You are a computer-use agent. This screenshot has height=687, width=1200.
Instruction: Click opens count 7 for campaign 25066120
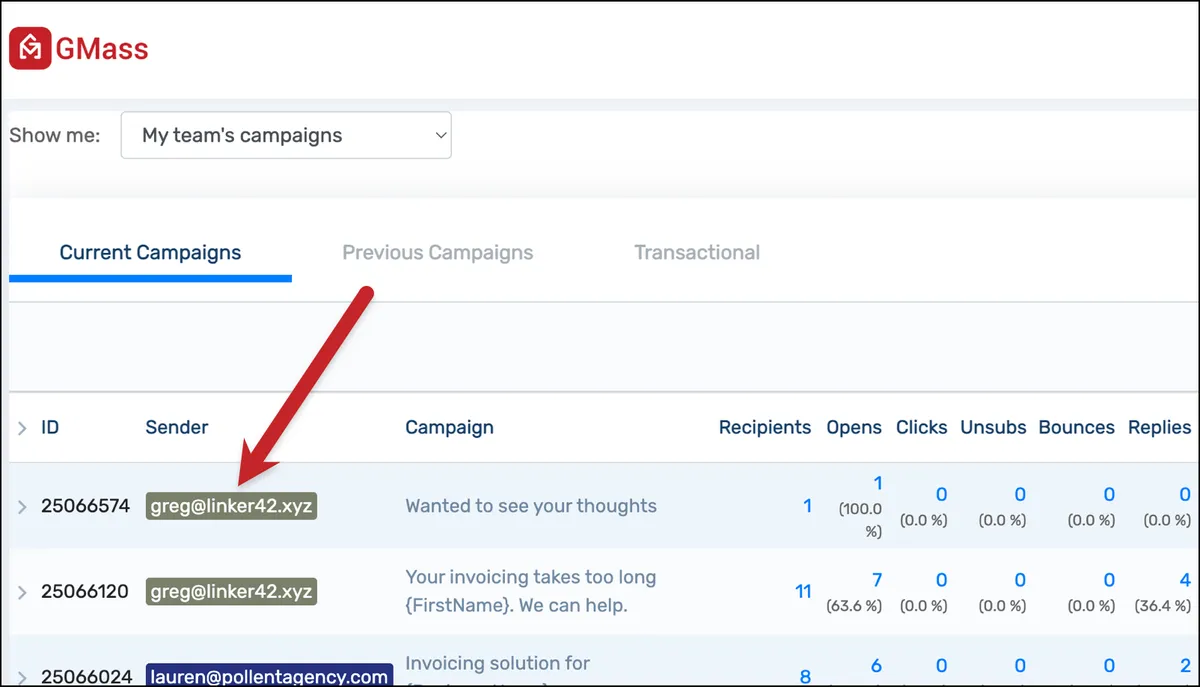[877, 580]
